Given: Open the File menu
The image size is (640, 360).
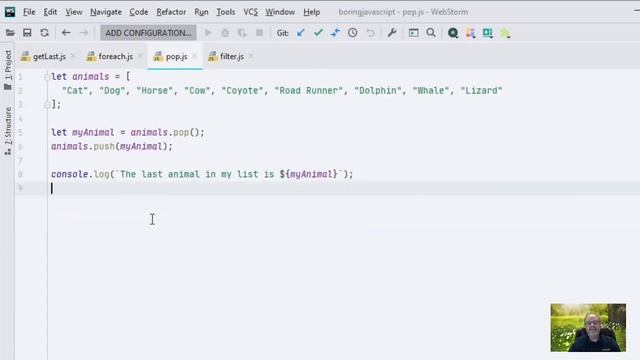Looking at the screenshot, I should click(x=29, y=12).
